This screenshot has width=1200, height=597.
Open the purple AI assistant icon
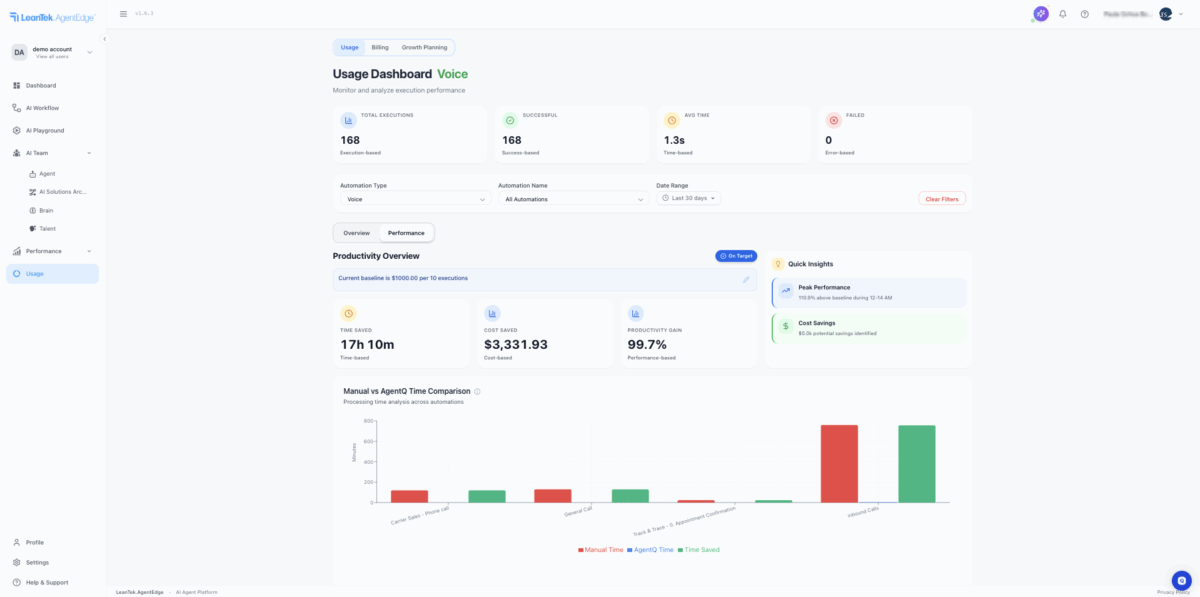[1041, 14]
